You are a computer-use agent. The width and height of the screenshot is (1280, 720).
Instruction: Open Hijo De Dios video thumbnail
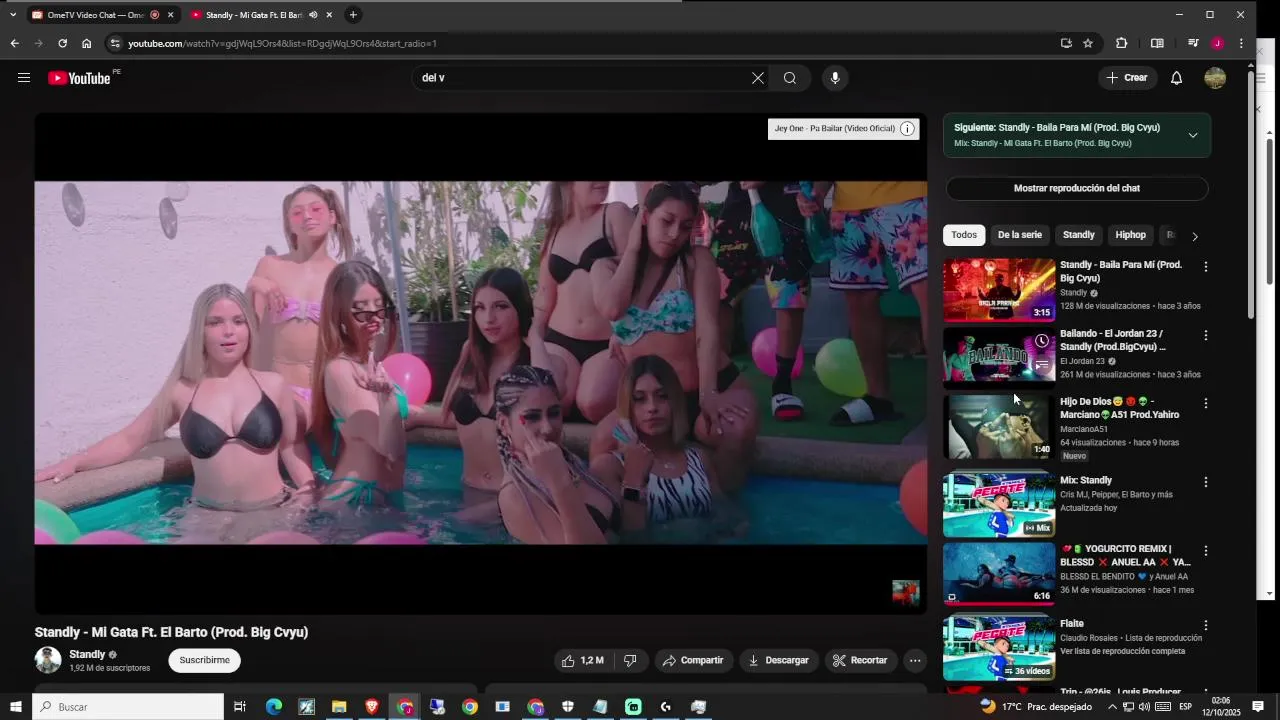999,426
